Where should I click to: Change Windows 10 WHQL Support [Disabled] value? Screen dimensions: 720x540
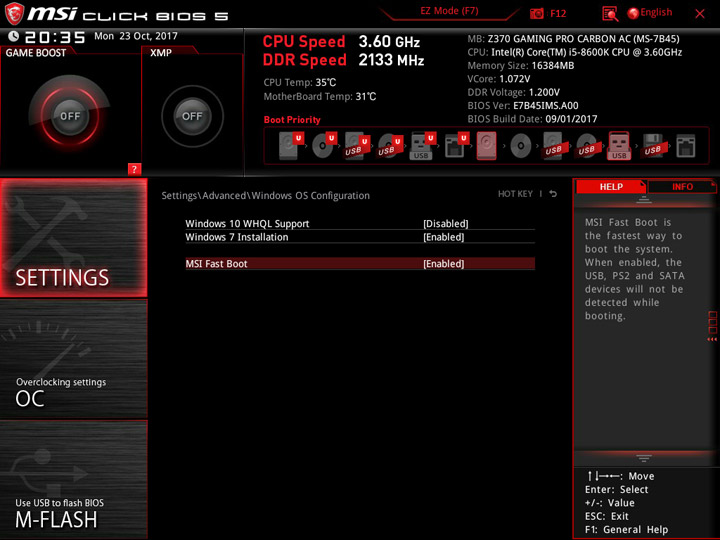[445, 224]
